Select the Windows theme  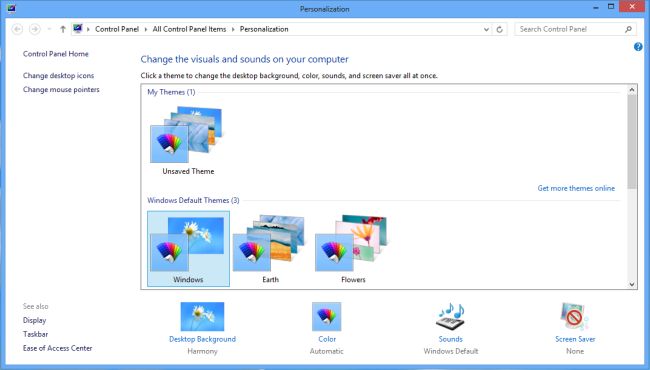(188, 249)
